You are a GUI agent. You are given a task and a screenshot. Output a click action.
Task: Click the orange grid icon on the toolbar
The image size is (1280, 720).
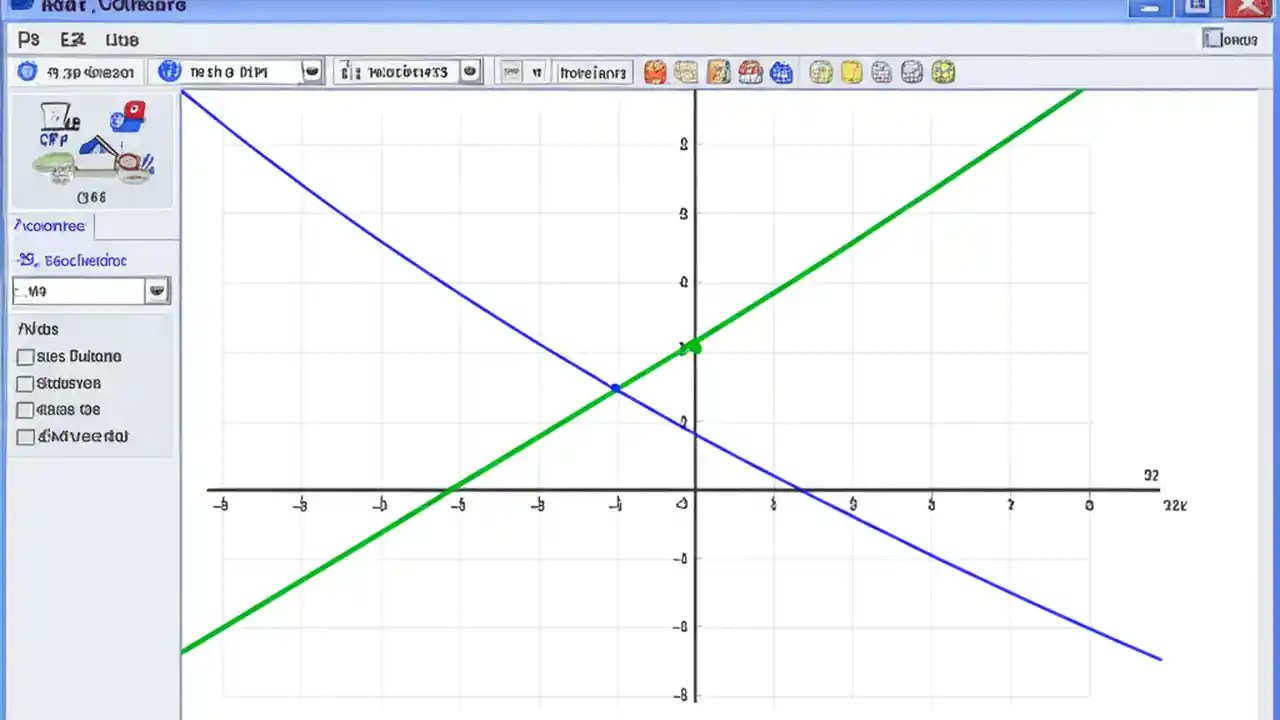pyautogui.click(x=655, y=71)
